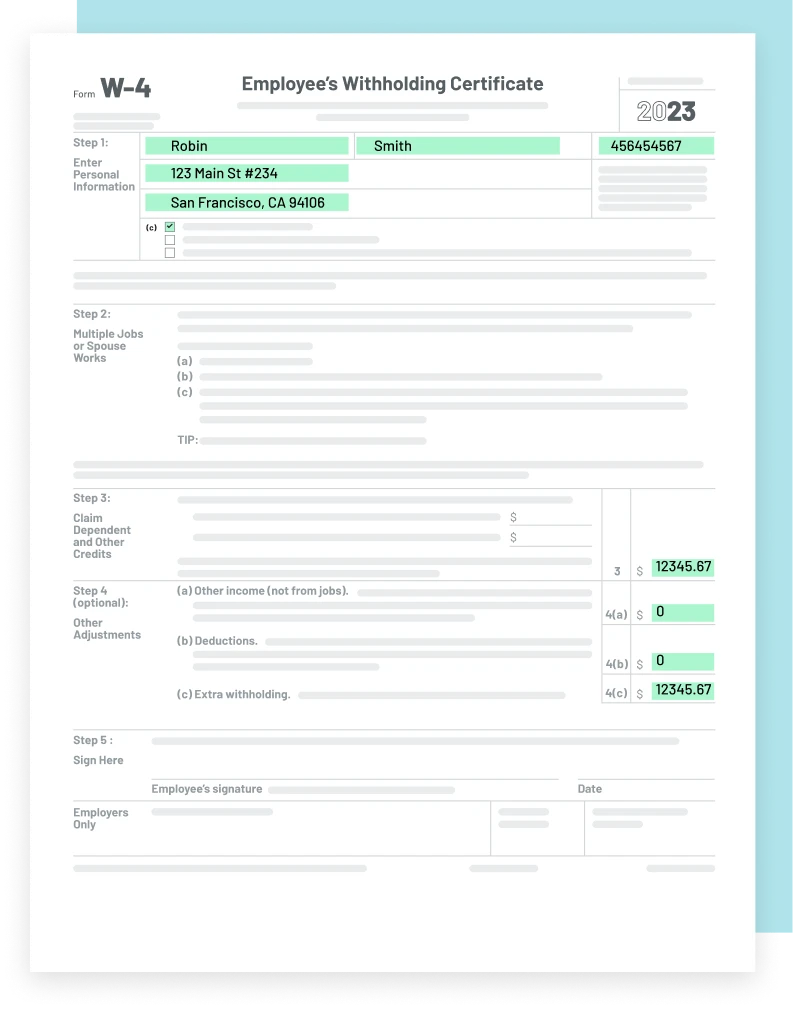
Task: Click the Step 2: label
Action: tap(91, 314)
